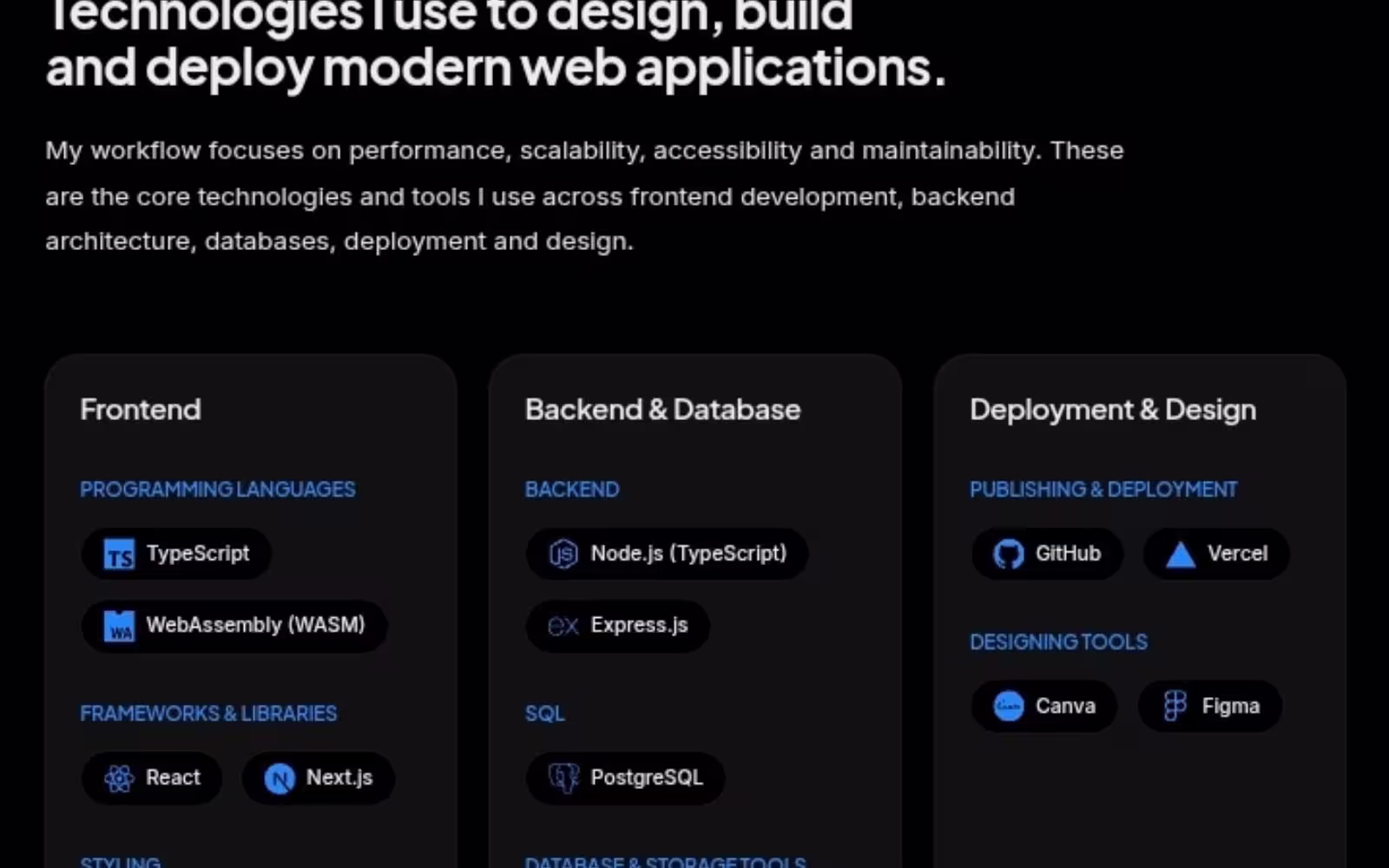Click the Figma logo icon
Viewport: 1389px width, 868px height.
(1175, 707)
